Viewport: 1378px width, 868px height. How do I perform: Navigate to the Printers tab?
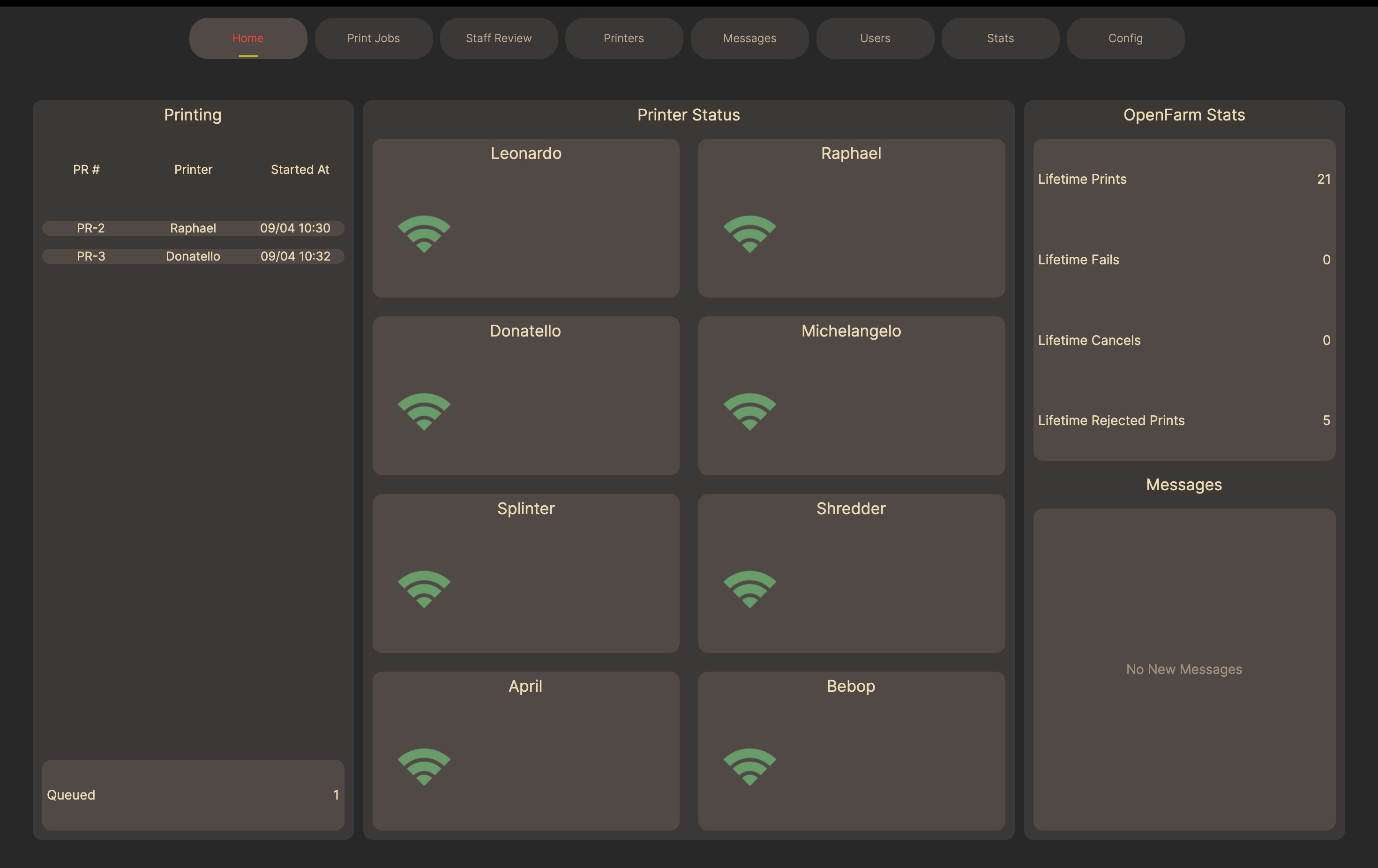click(623, 38)
